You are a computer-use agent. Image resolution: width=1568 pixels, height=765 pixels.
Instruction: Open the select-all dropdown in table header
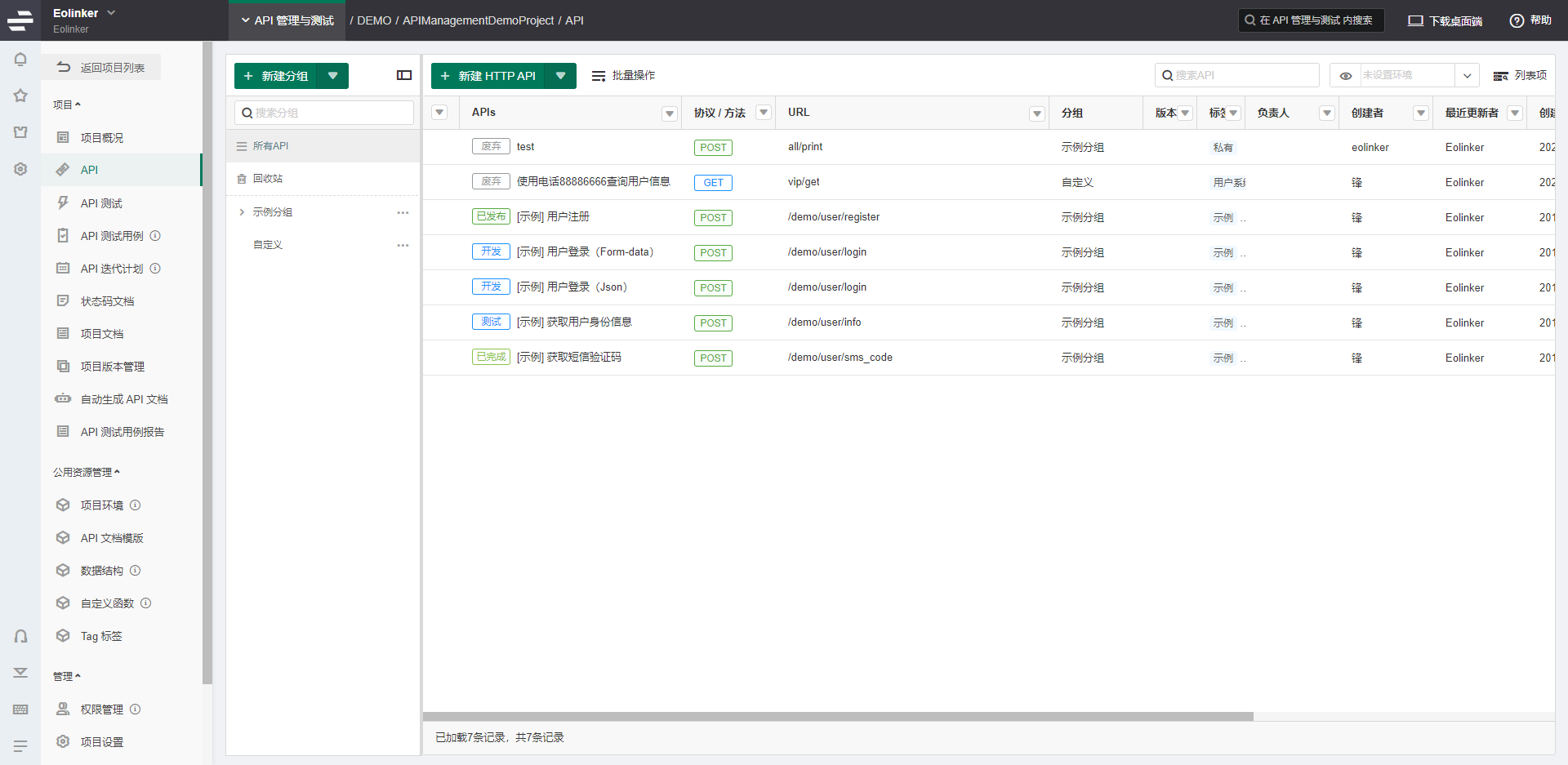click(x=439, y=113)
